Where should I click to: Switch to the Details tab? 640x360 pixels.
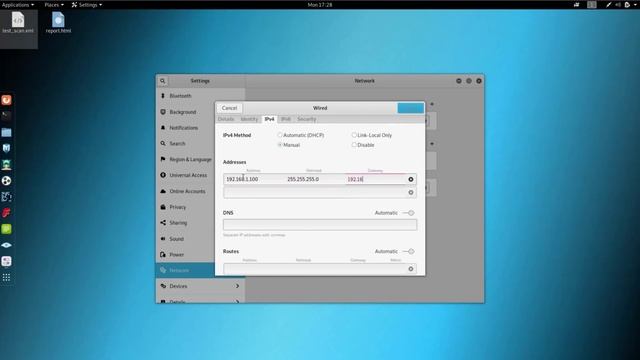click(x=226, y=119)
